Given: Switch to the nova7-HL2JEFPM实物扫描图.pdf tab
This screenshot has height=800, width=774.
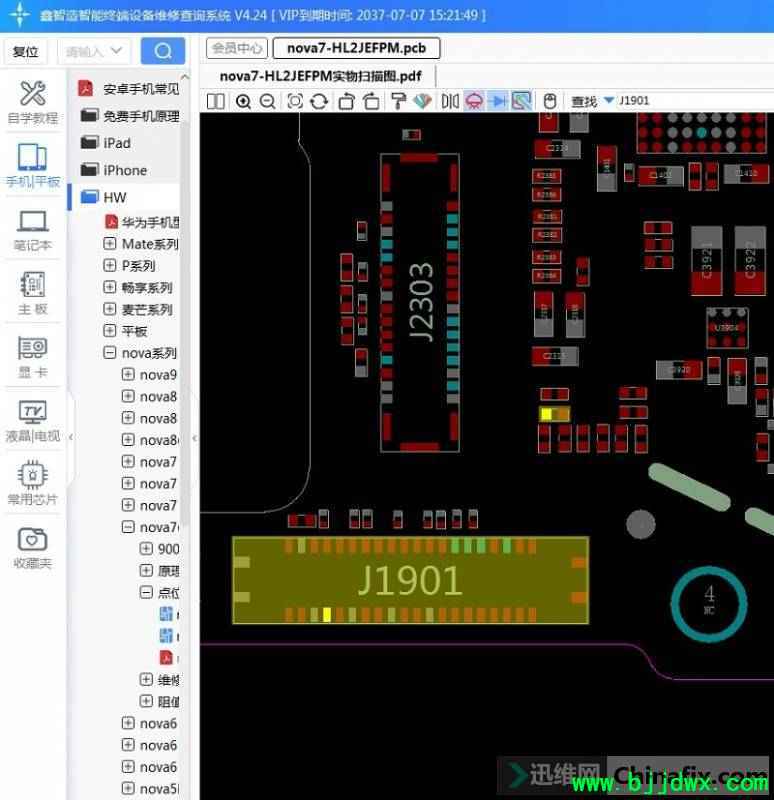Looking at the screenshot, I should pos(320,77).
